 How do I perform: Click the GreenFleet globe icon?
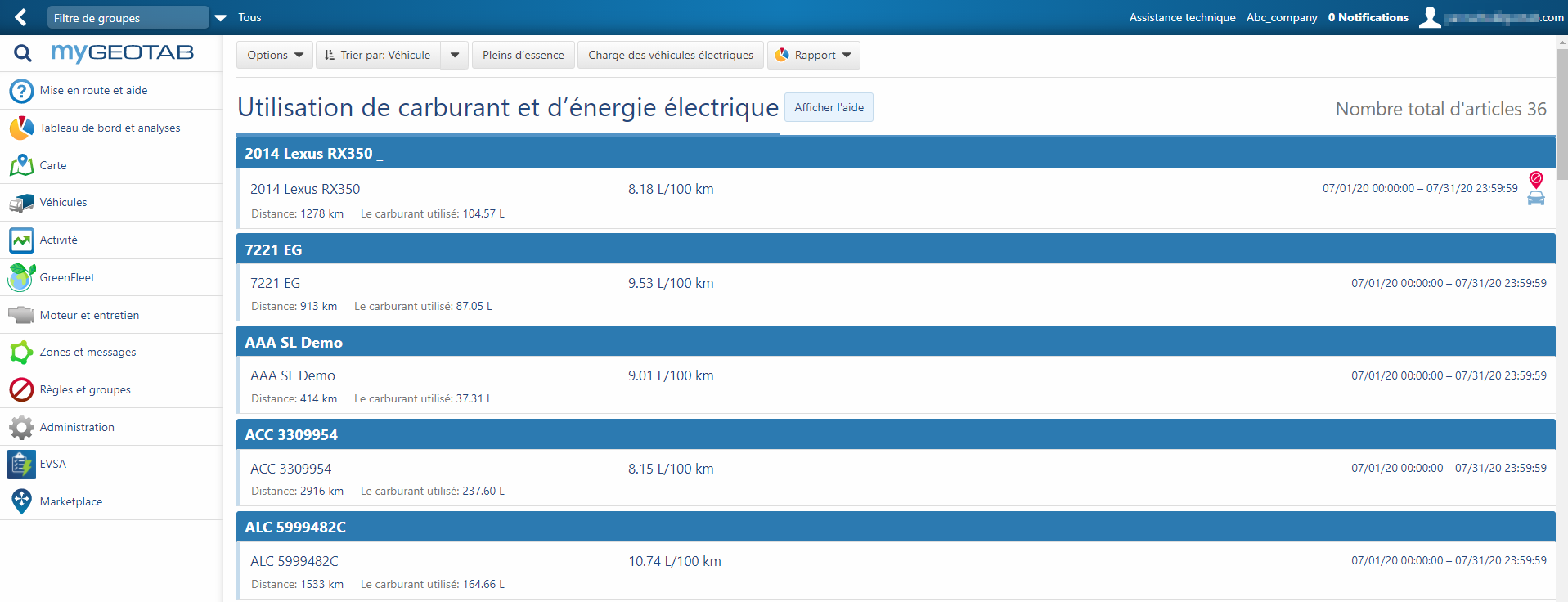click(x=21, y=278)
